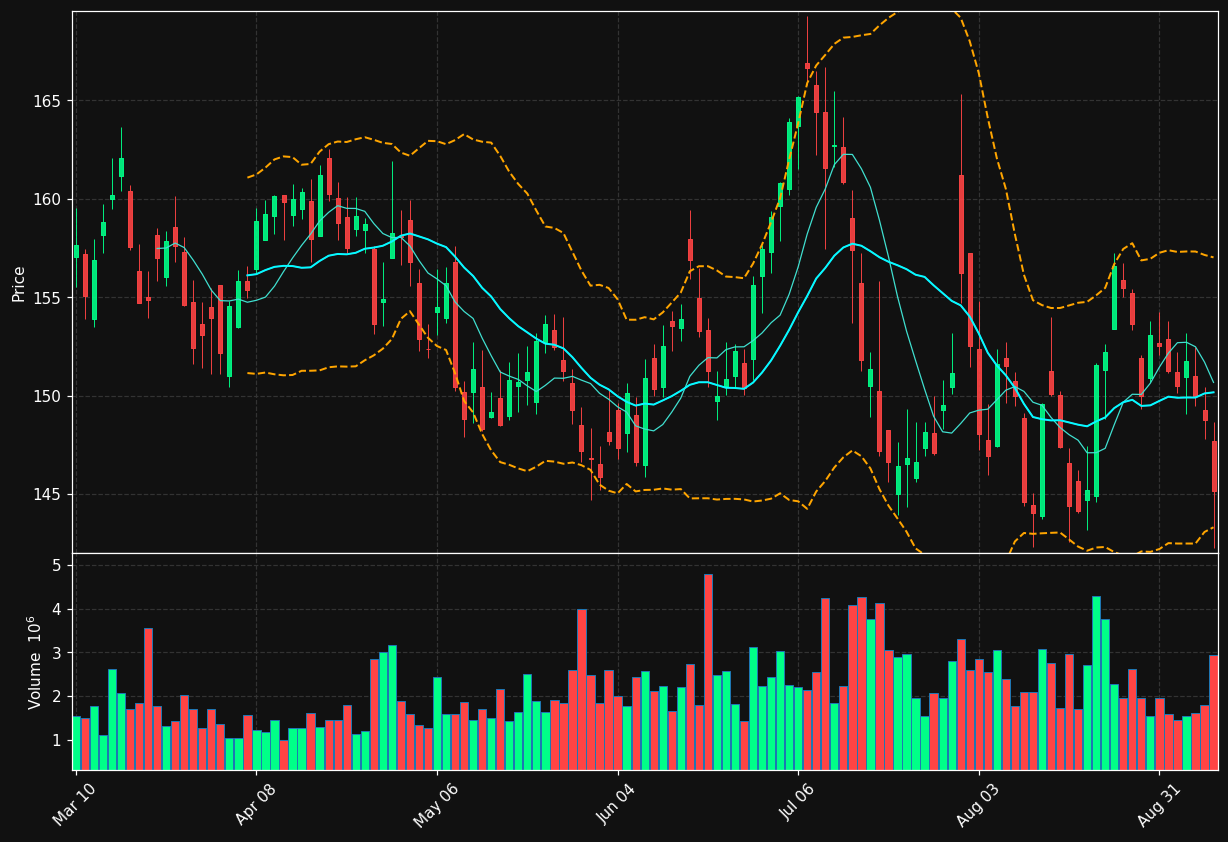Click the 150 price axis label
The image size is (1228, 842).
(47, 397)
